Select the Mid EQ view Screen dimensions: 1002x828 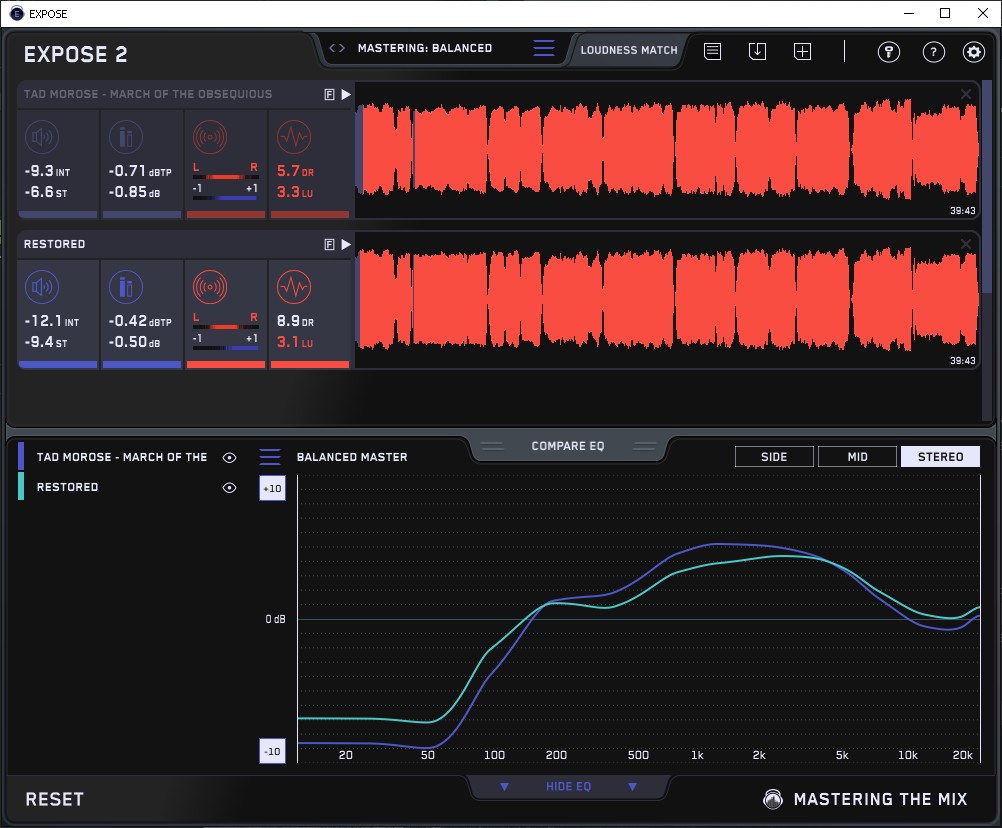(x=857, y=457)
